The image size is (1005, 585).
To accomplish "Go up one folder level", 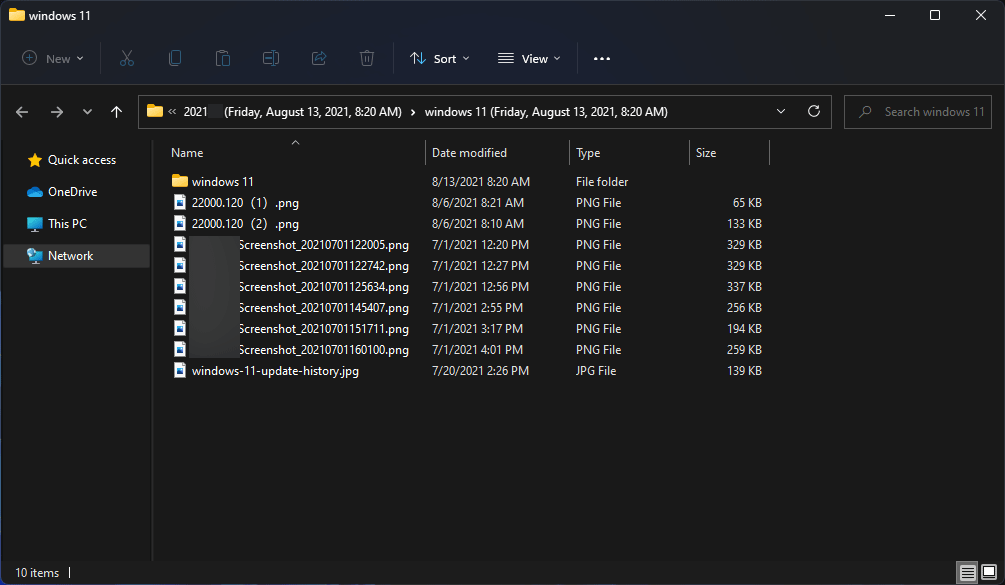I will coord(116,112).
